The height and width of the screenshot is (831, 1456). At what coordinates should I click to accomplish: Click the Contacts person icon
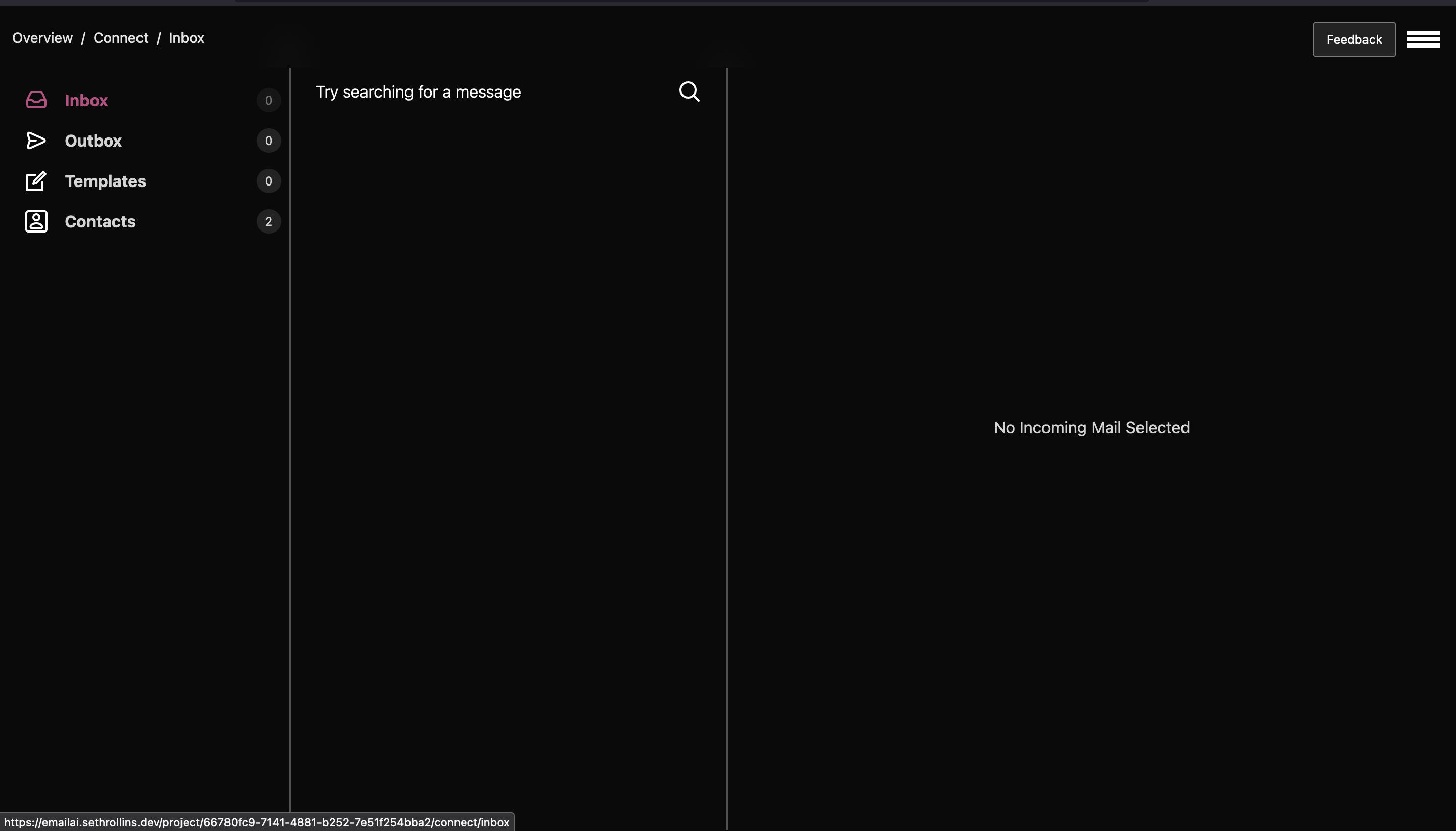pyautogui.click(x=36, y=221)
